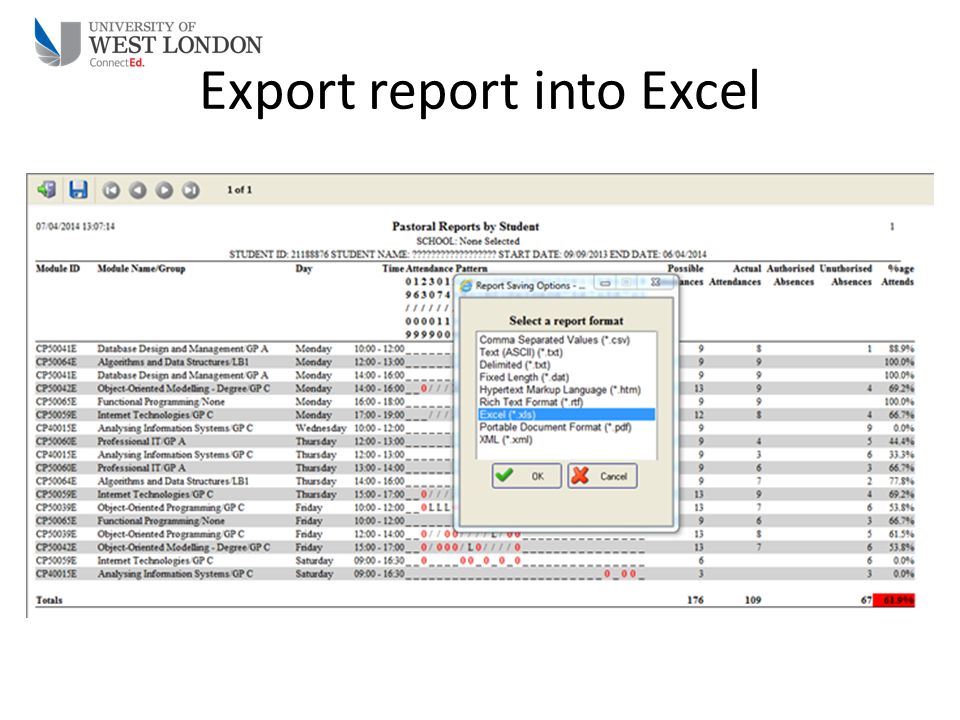Click the Cancel button in dialog
Viewport: 960px width, 720px height.
click(x=602, y=476)
